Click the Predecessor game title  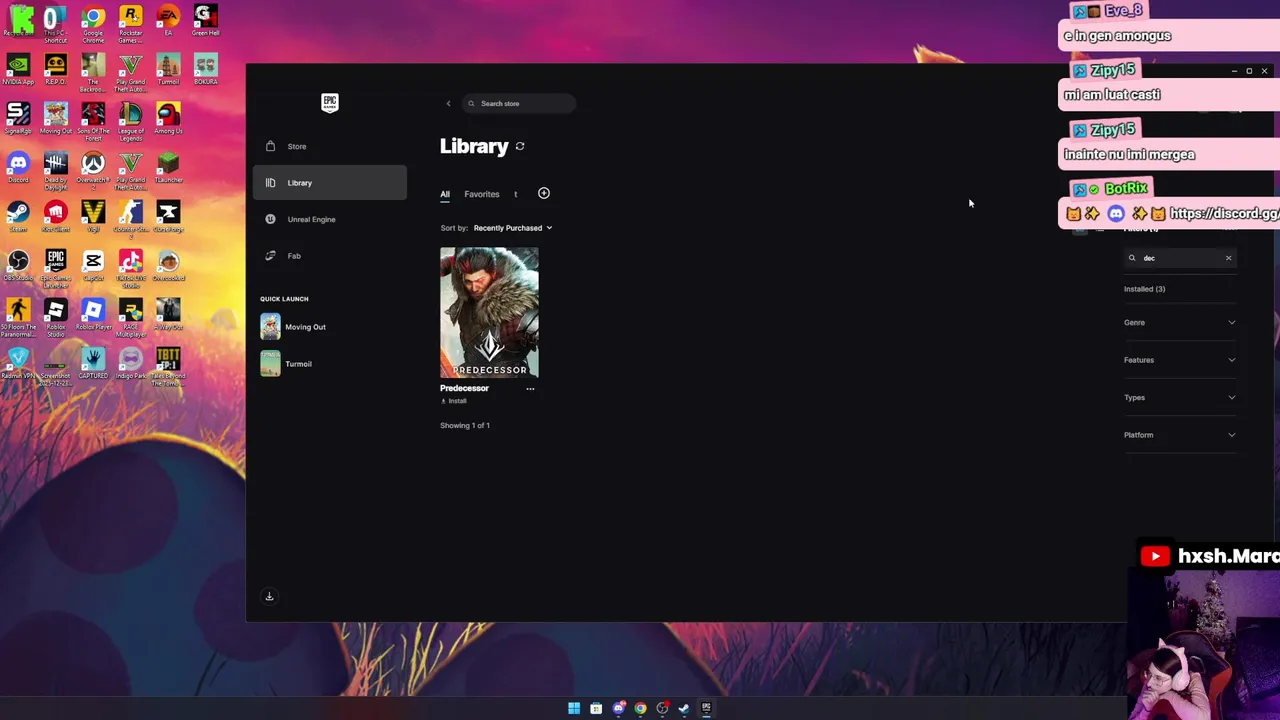tap(464, 388)
